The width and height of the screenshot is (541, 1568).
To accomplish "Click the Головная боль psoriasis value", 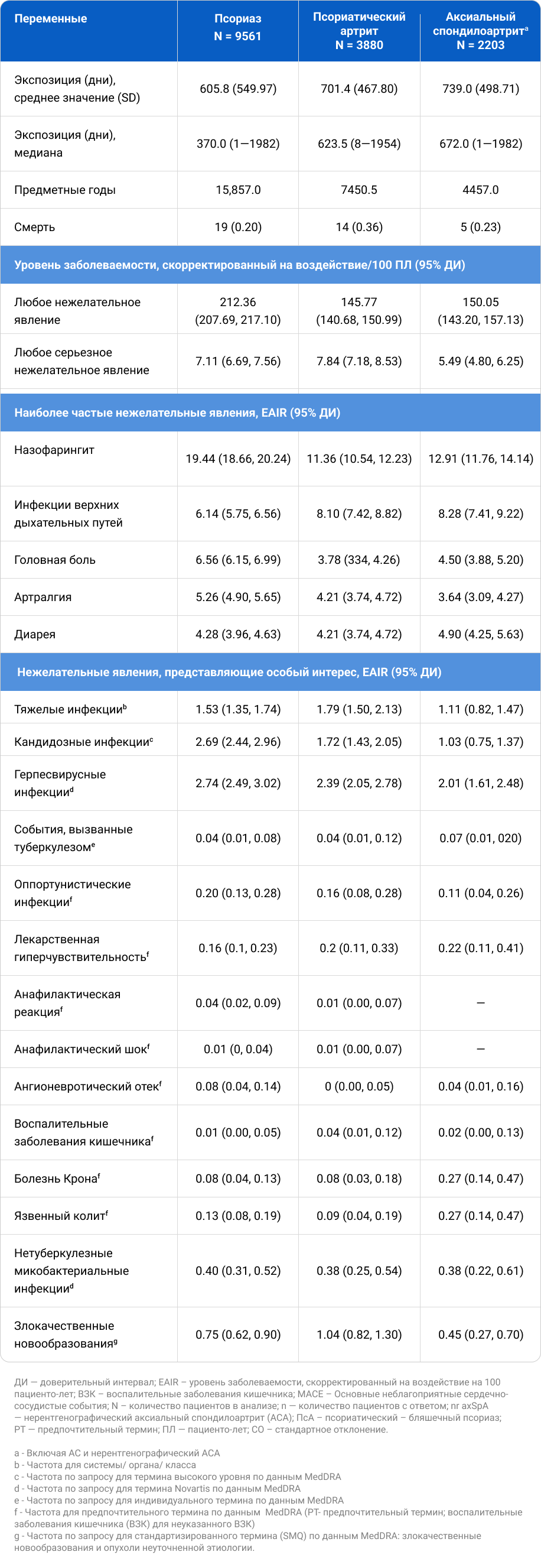I will [x=238, y=560].
